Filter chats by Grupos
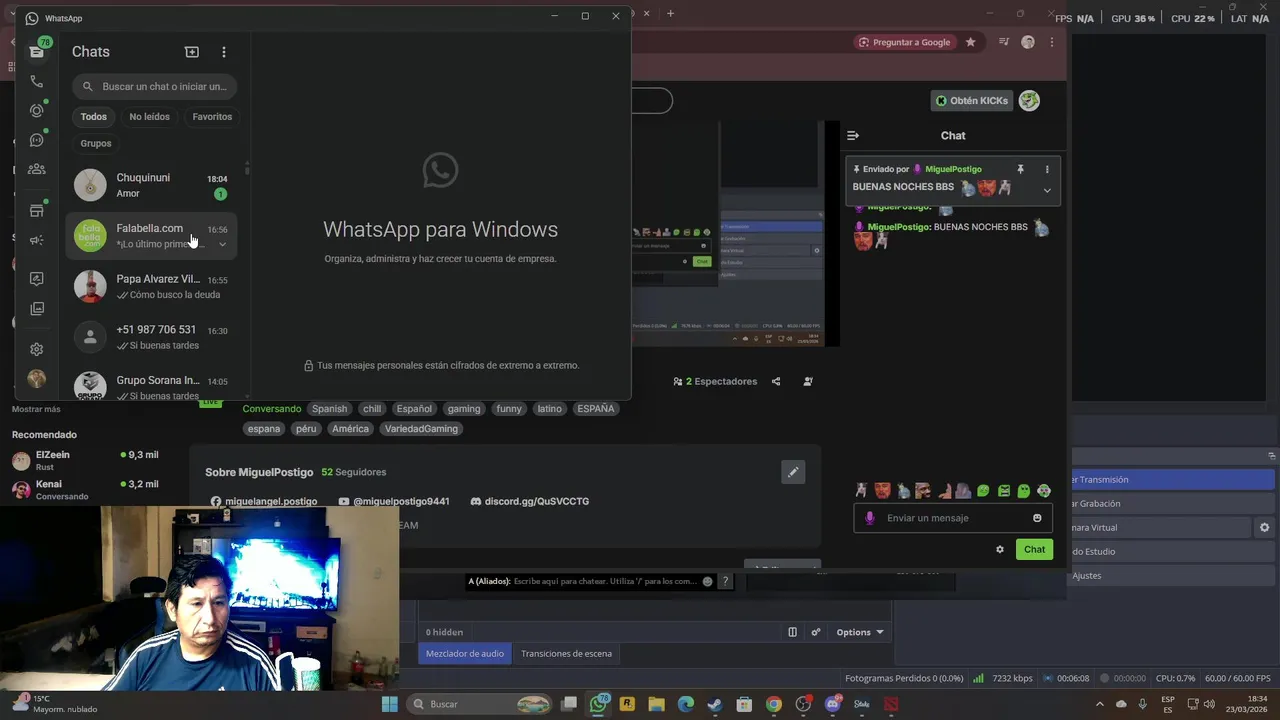Screen dimensions: 1280x720 [x=96, y=143]
